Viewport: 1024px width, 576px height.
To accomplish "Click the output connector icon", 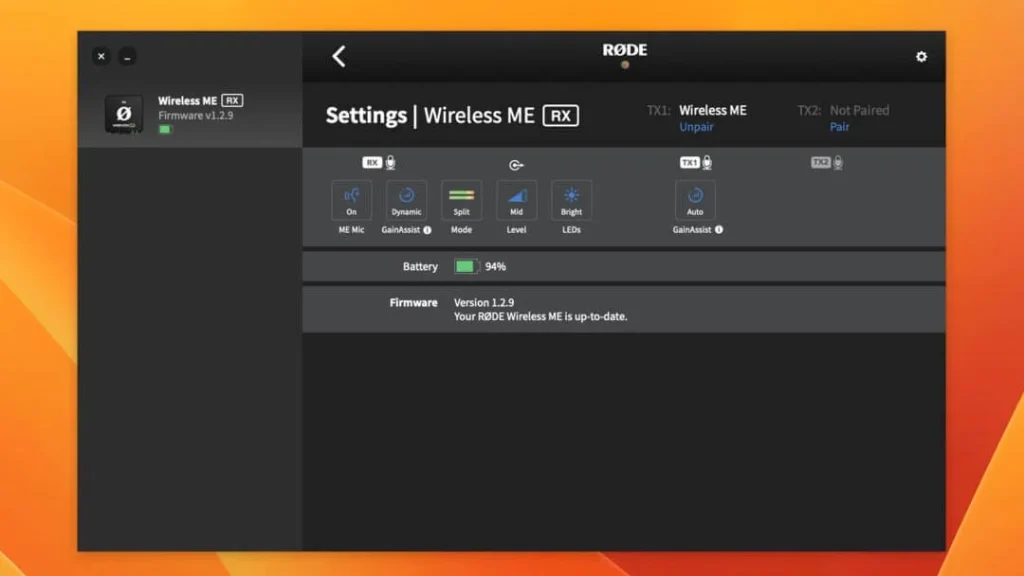I will [x=516, y=165].
